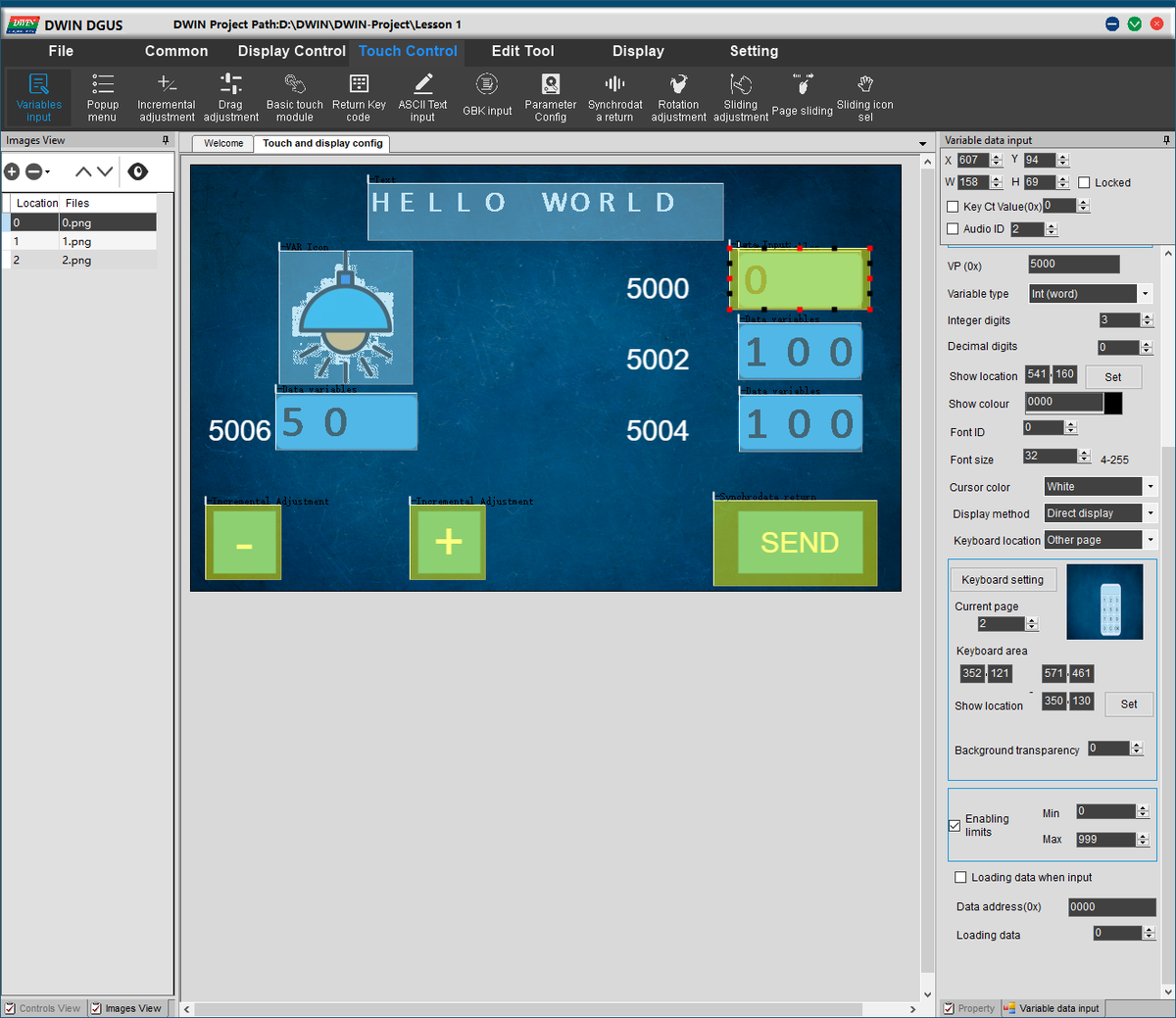Select the Rotation adjustment tool

(678, 97)
